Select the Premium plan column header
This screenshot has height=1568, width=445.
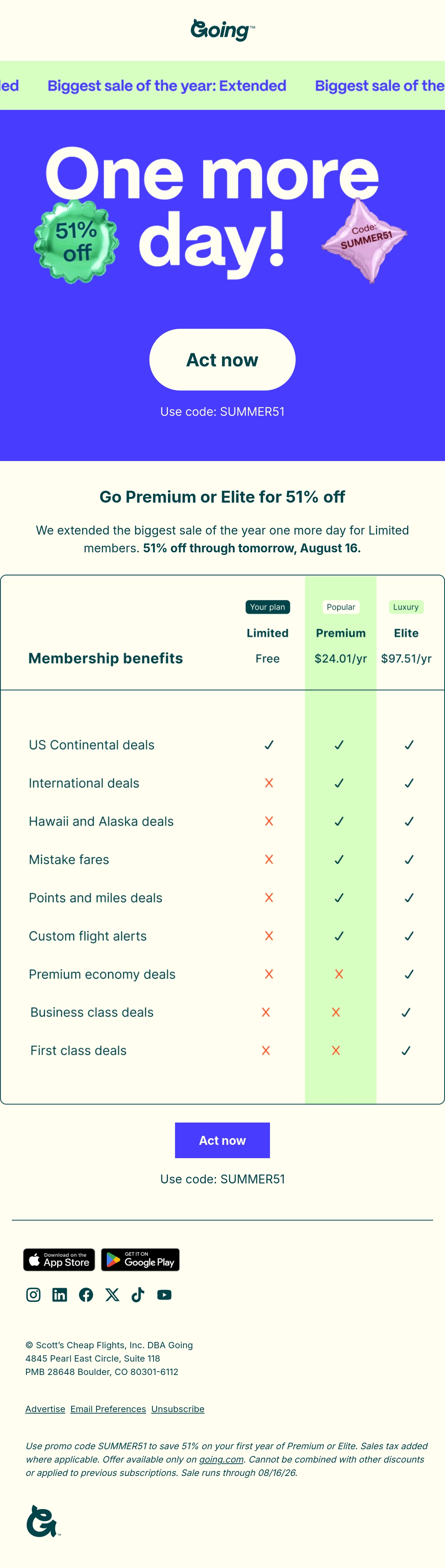click(340, 633)
